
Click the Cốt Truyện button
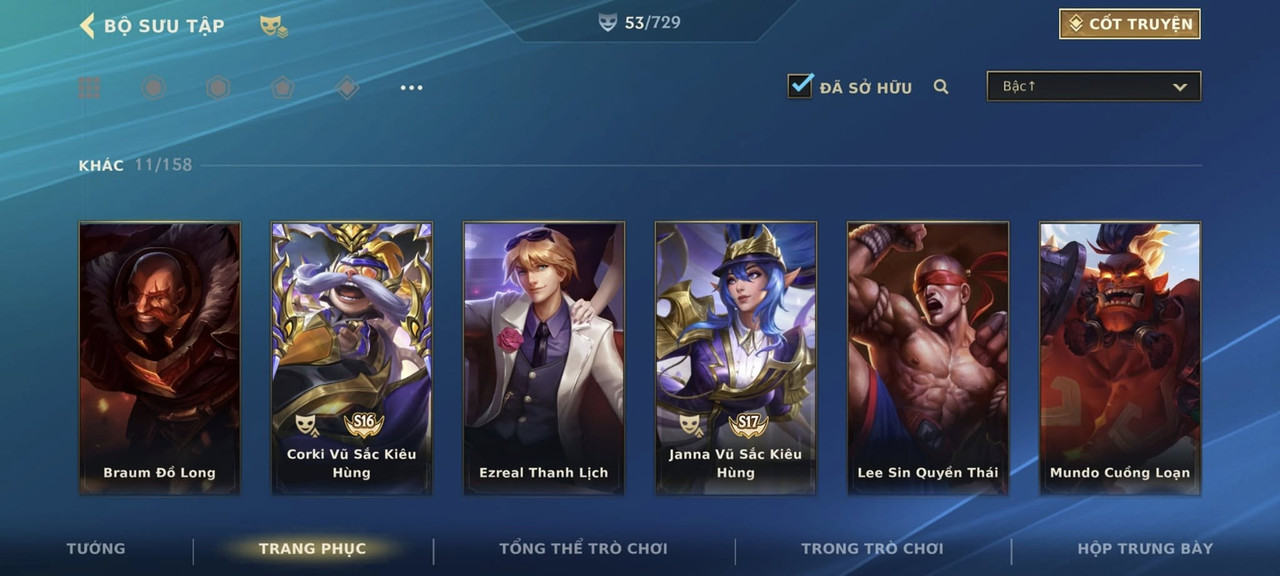pos(1130,24)
